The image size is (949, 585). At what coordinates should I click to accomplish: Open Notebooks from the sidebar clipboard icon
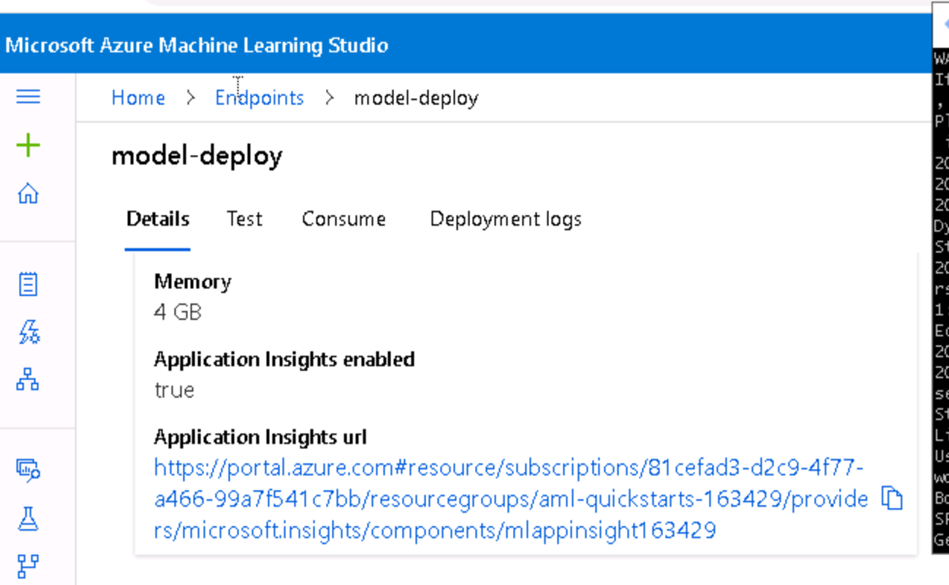tap(28, 284)
